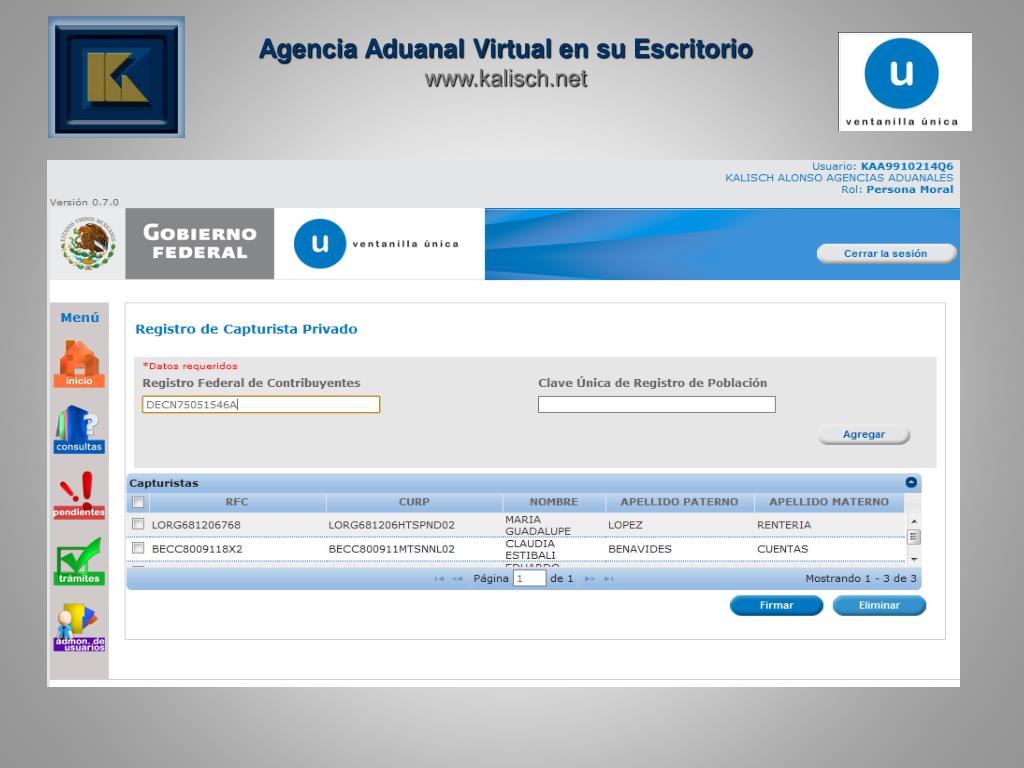Collapse the Capturistas panel with the round arrow
1024x768 pixels.
pos(911,483)
